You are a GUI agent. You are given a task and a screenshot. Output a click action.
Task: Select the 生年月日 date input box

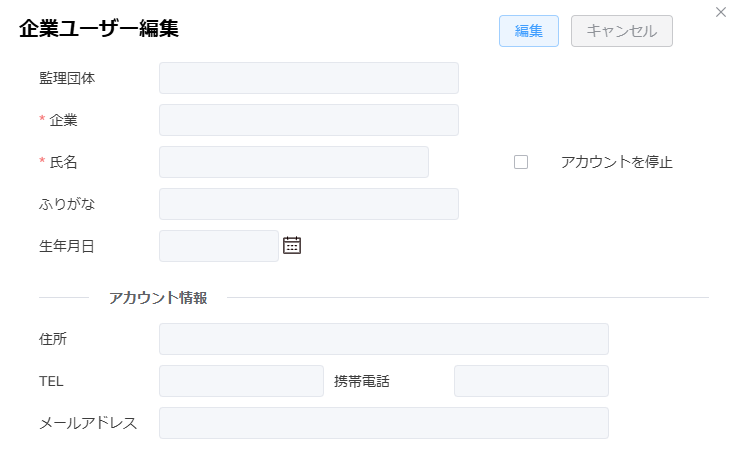coord(219,246)
